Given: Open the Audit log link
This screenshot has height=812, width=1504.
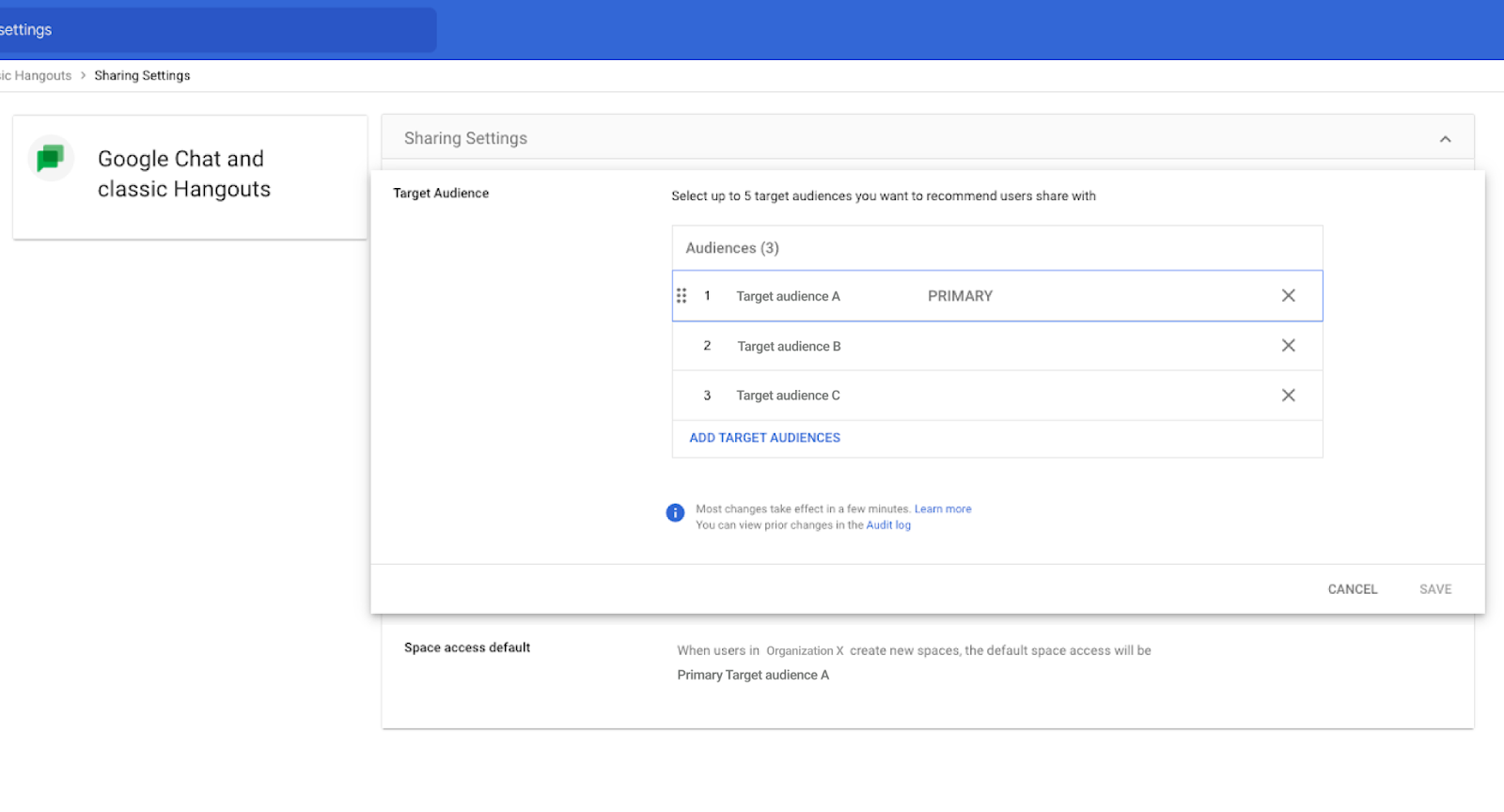Looking at the screenshot, I should [888, 525].
